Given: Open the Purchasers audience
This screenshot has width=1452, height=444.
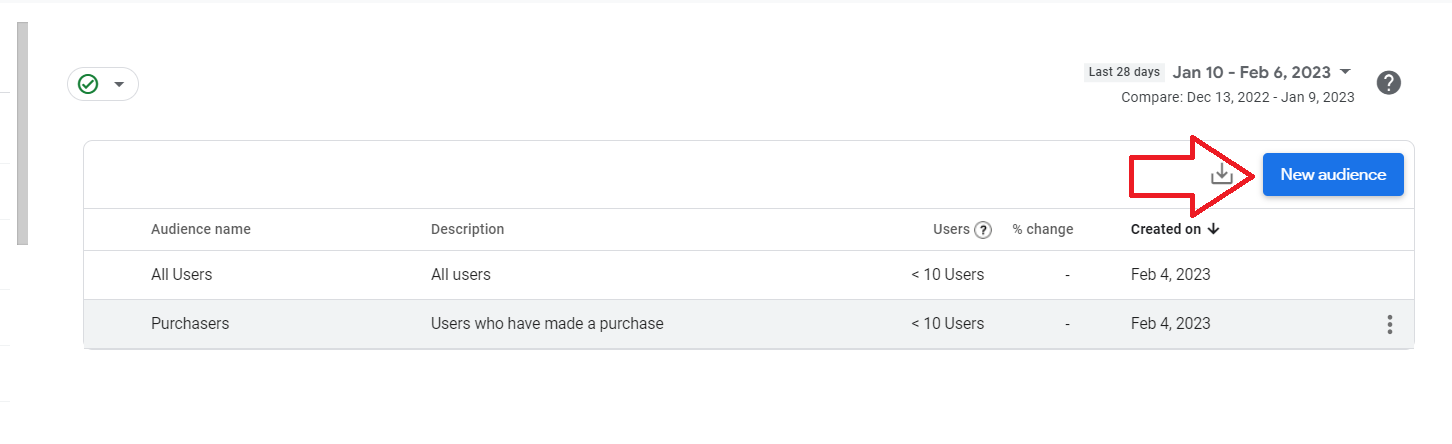Looking at the screenshot, I should click(190, 324).
